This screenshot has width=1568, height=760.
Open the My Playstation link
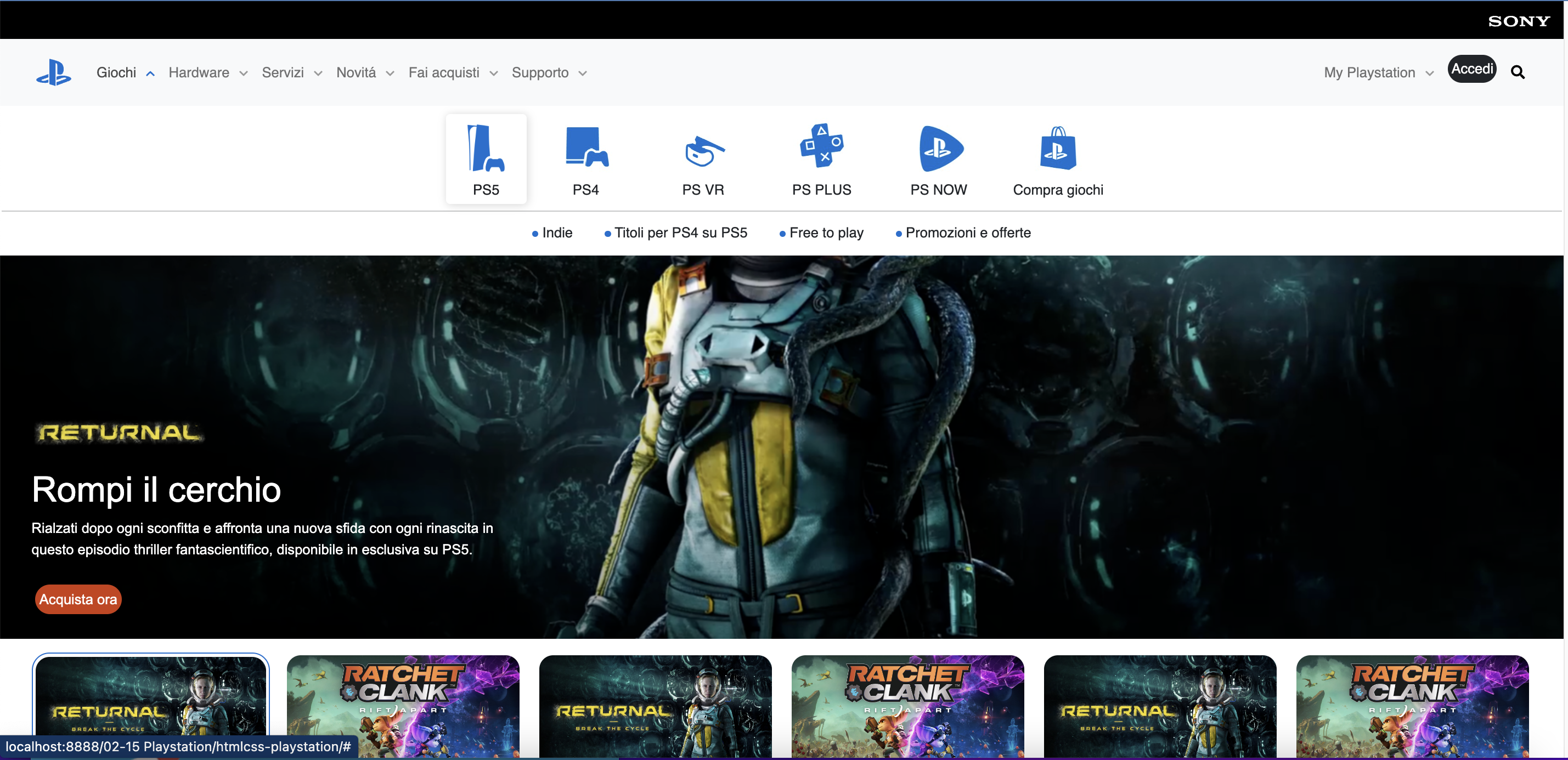[x=1369, y=72]
